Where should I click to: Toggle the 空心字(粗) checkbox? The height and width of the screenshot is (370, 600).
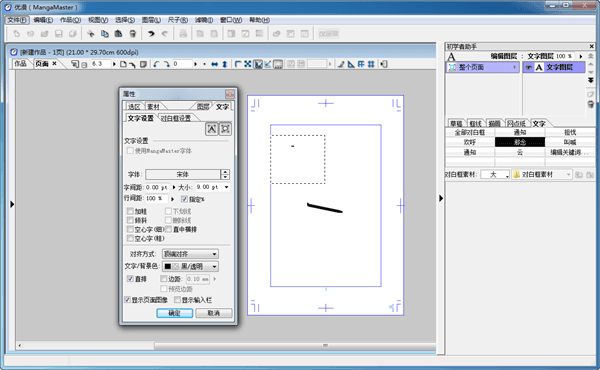[x=130, y=238]
